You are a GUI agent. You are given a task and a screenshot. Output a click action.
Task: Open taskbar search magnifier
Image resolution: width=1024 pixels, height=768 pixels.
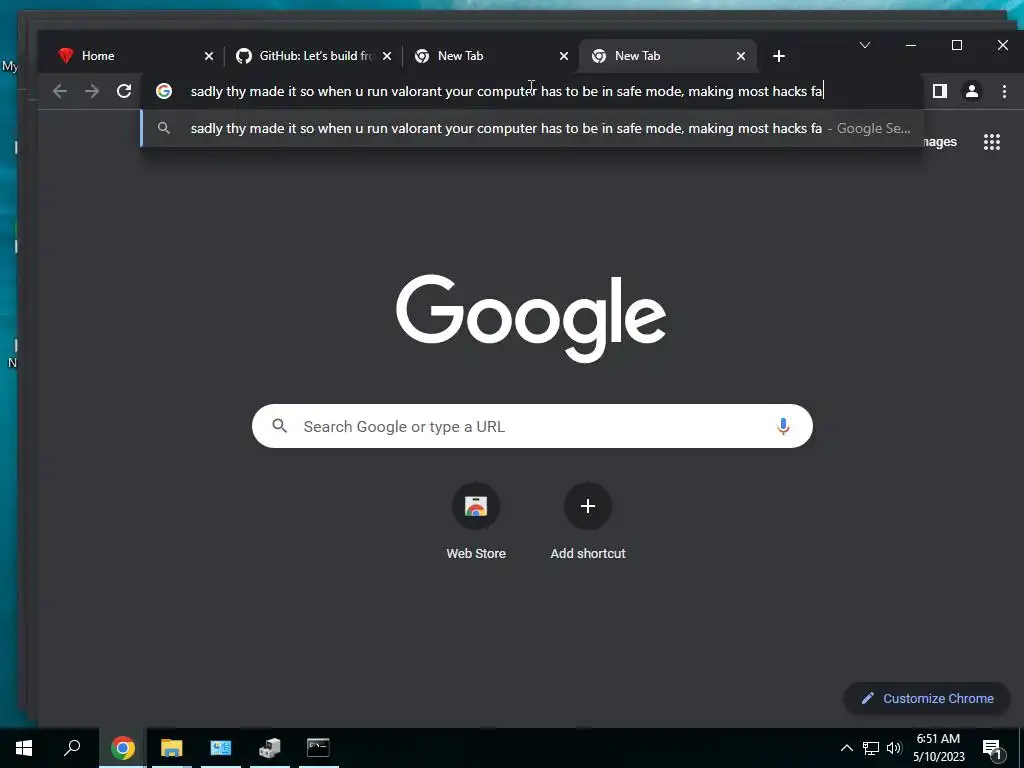pyautogui.click(x=72, y=748)
